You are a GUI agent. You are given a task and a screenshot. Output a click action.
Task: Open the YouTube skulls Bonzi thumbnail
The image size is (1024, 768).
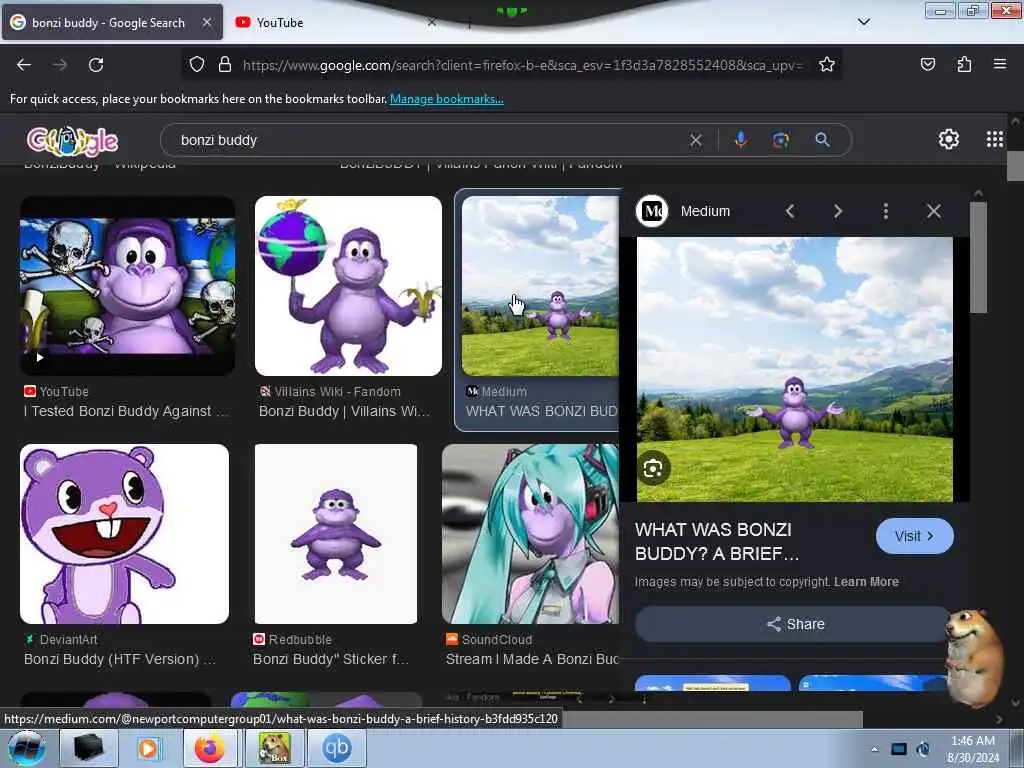click(127, 286)
